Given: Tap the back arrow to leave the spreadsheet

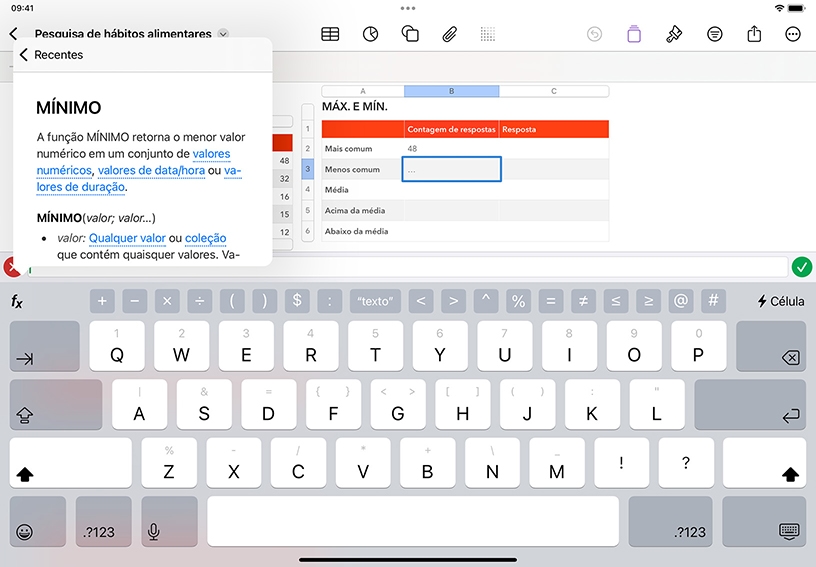Looking at the screenshot, I should pos(14,34).
